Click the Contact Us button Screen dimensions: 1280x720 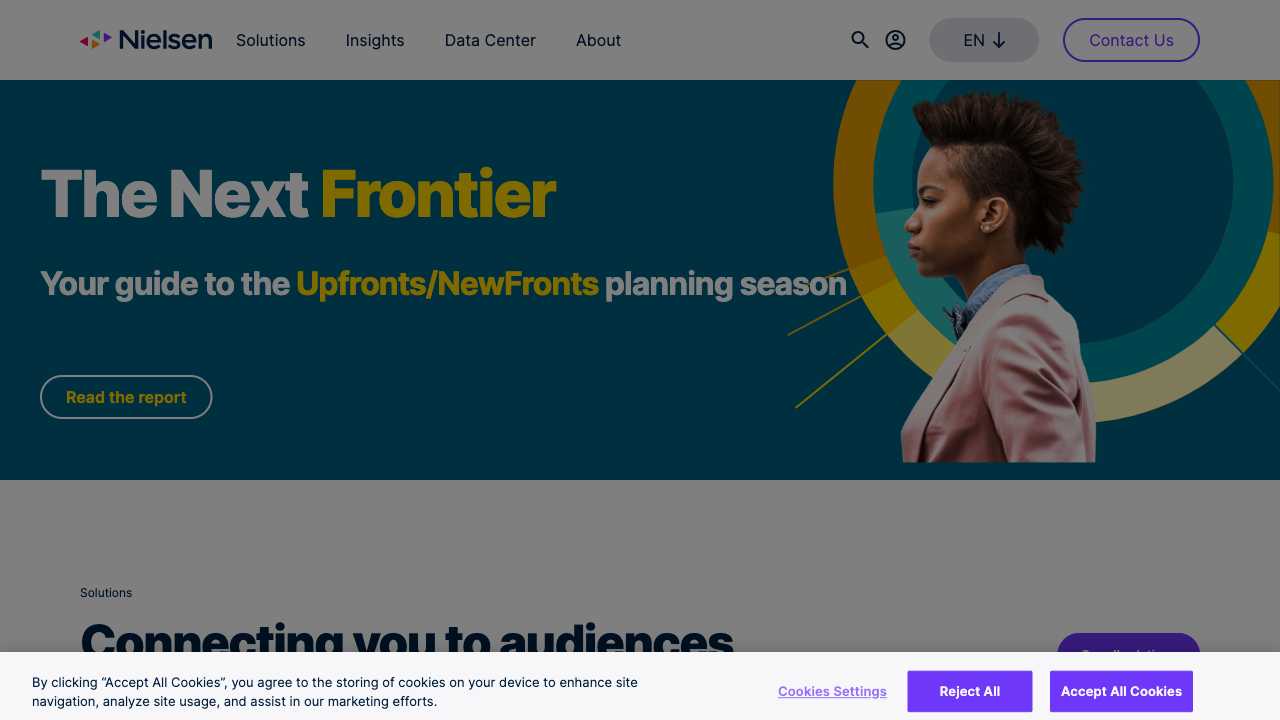[x=1131, y=40]
